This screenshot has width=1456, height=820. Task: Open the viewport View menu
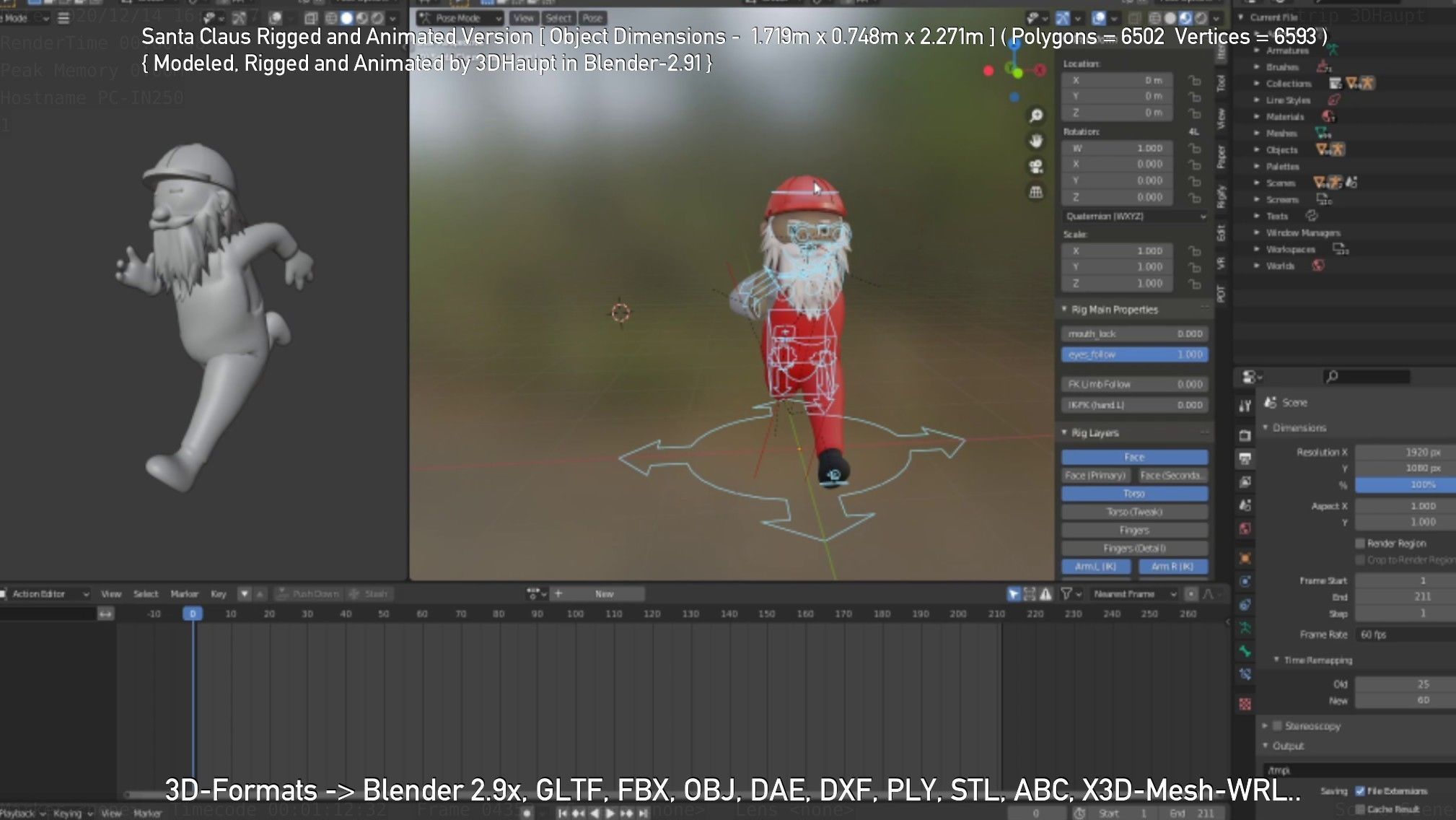[524, 18]
